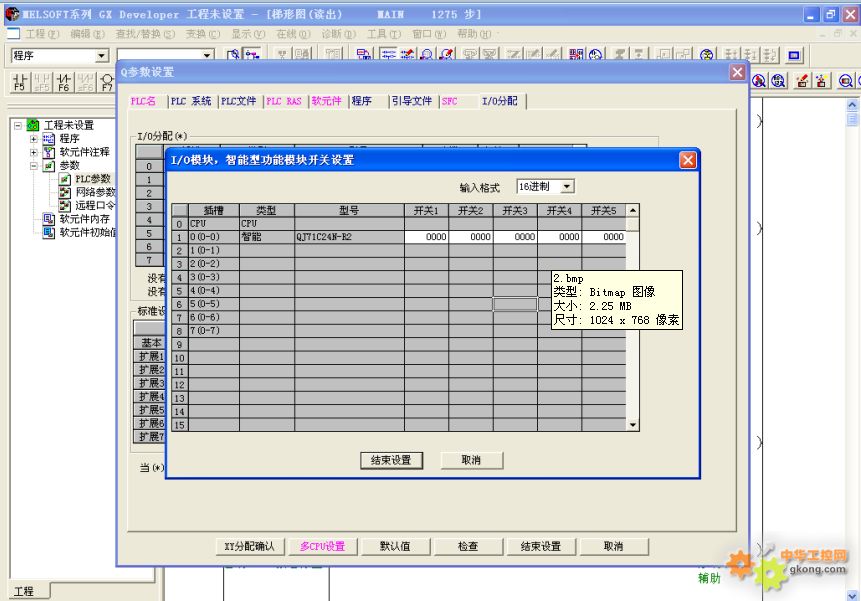Image resolution: width=861 pixels, height=601 pixels.
Task: Click the document-with-magnifier icon after the empty combo box
Action: [x=233, y=55]
